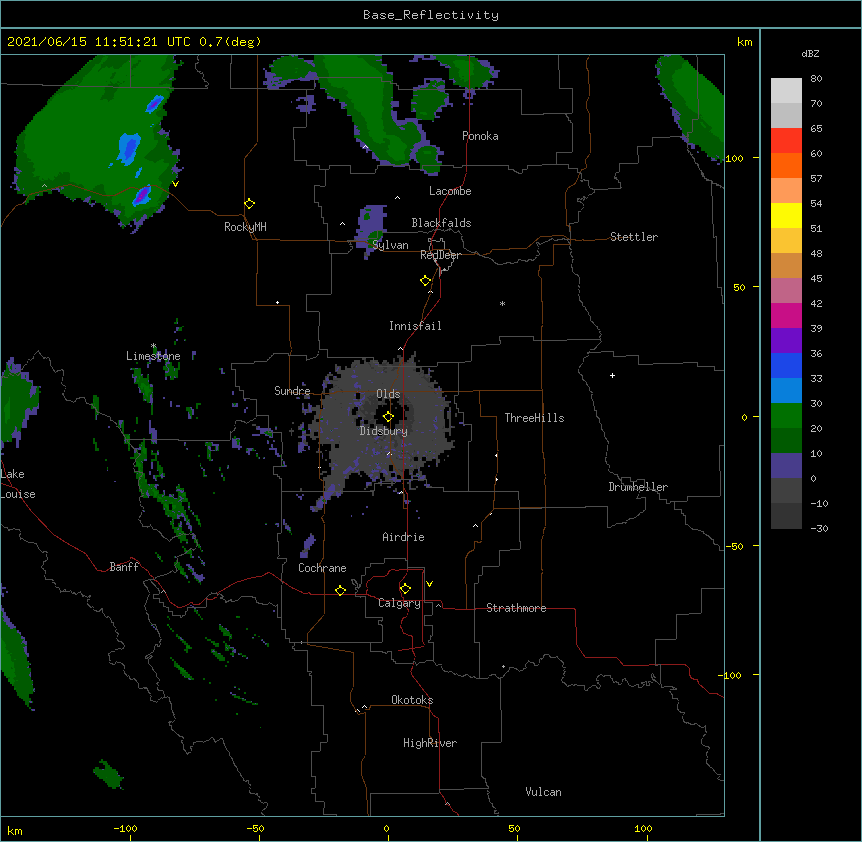Pick the white-grey swatch between 80 and 70 dBZ
The height and width of the screenshot is (842, 862).
[x=786, y=91]
